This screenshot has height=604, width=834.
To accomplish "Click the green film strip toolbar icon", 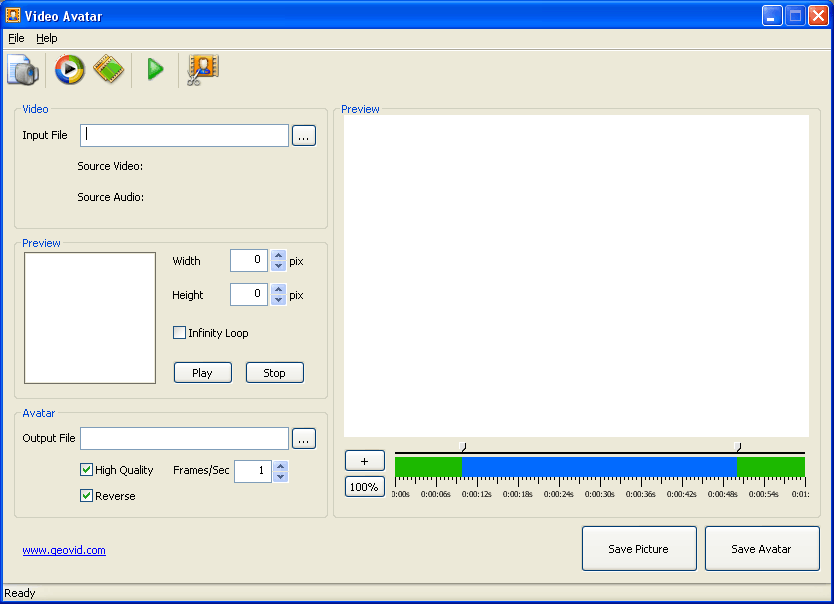I will 109,69.
